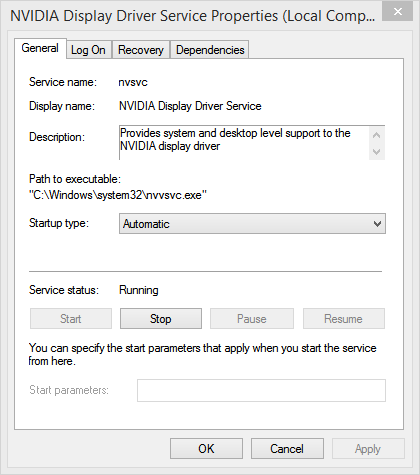
Task: Switch to the General tab
Action: [40, 48]
